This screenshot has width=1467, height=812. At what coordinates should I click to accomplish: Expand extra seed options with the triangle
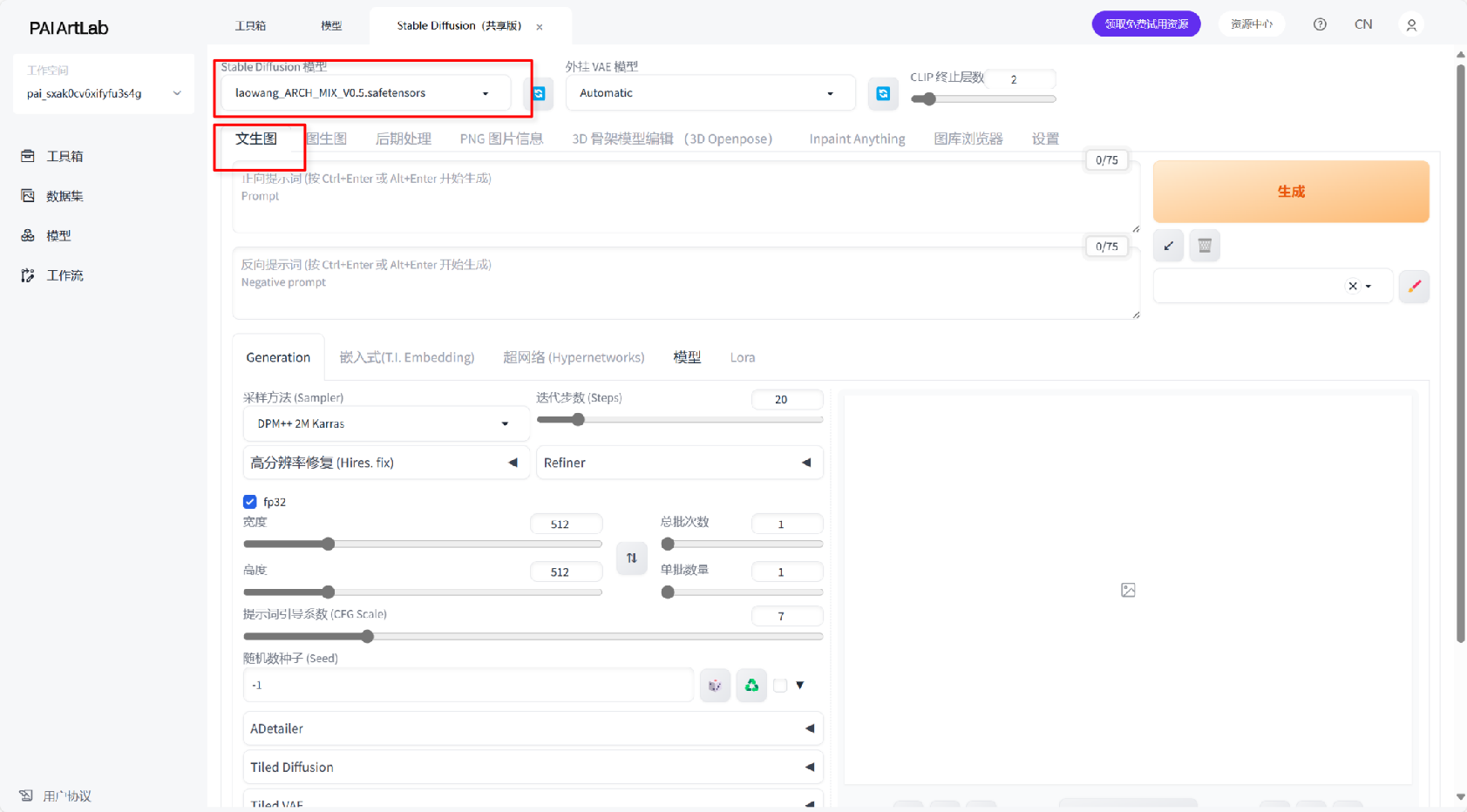tap(800, 686)
